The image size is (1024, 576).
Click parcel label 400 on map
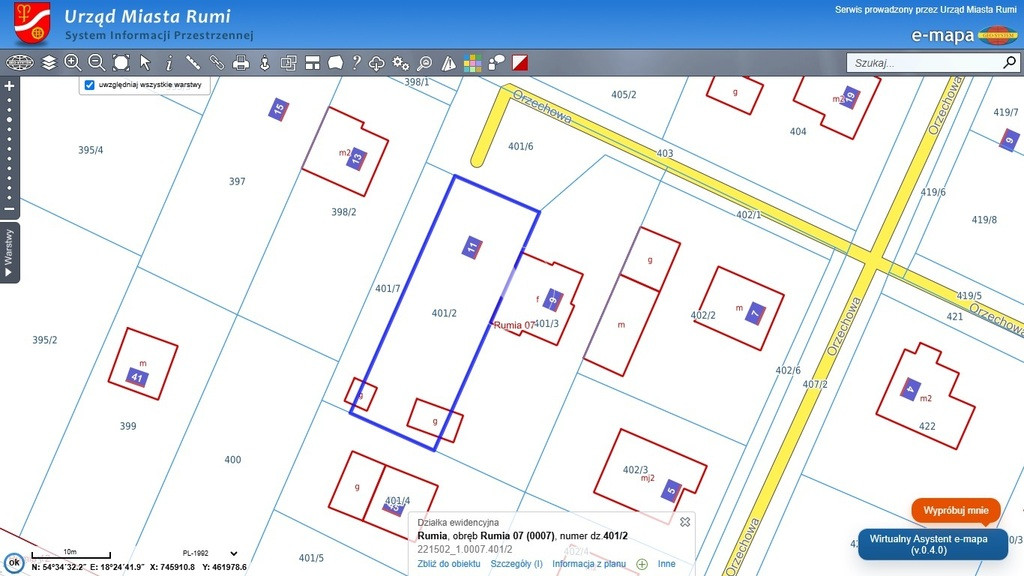(x=232, y=459)
